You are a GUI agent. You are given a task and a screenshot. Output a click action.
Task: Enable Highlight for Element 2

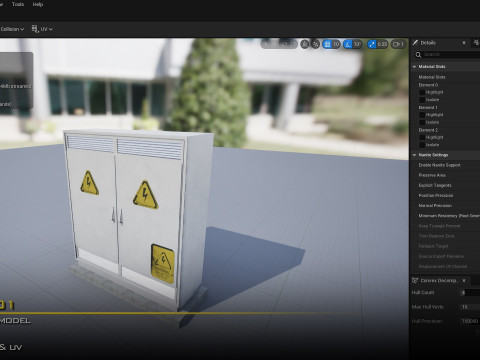tap(422, 137)
